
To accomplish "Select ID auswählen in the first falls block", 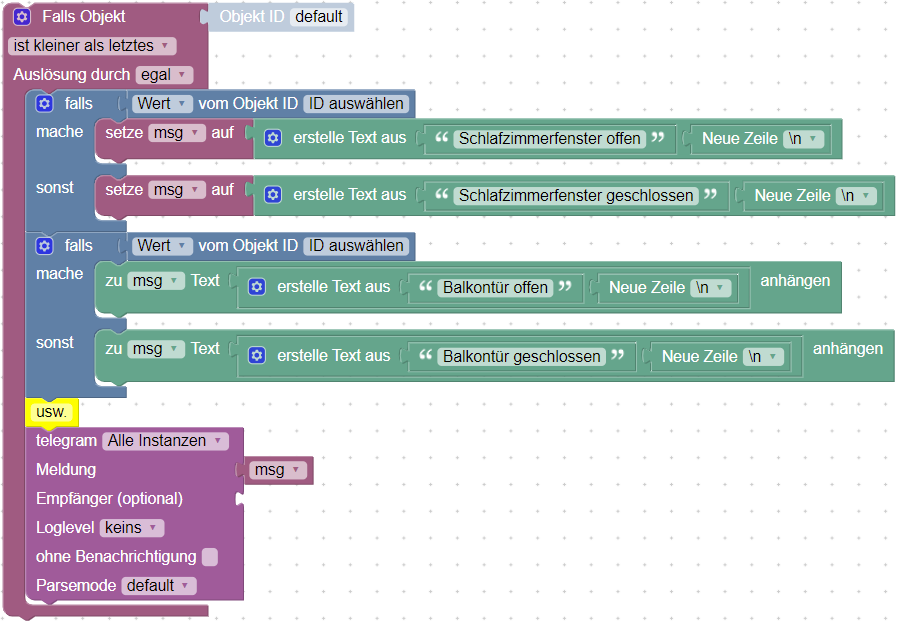I will point(356,103).
